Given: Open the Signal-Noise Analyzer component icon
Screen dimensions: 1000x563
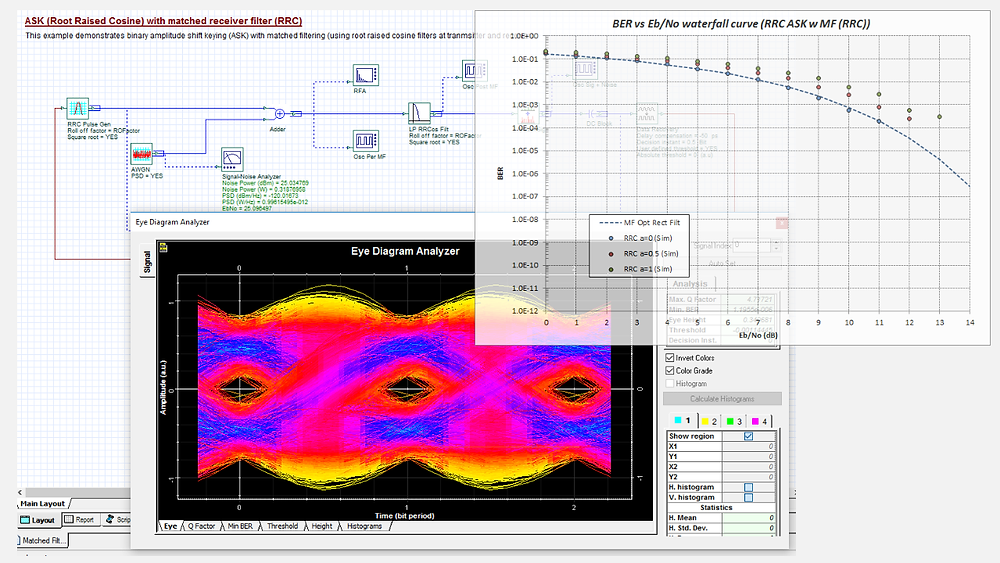Looking at the screenshot, I should coord(232,159).
